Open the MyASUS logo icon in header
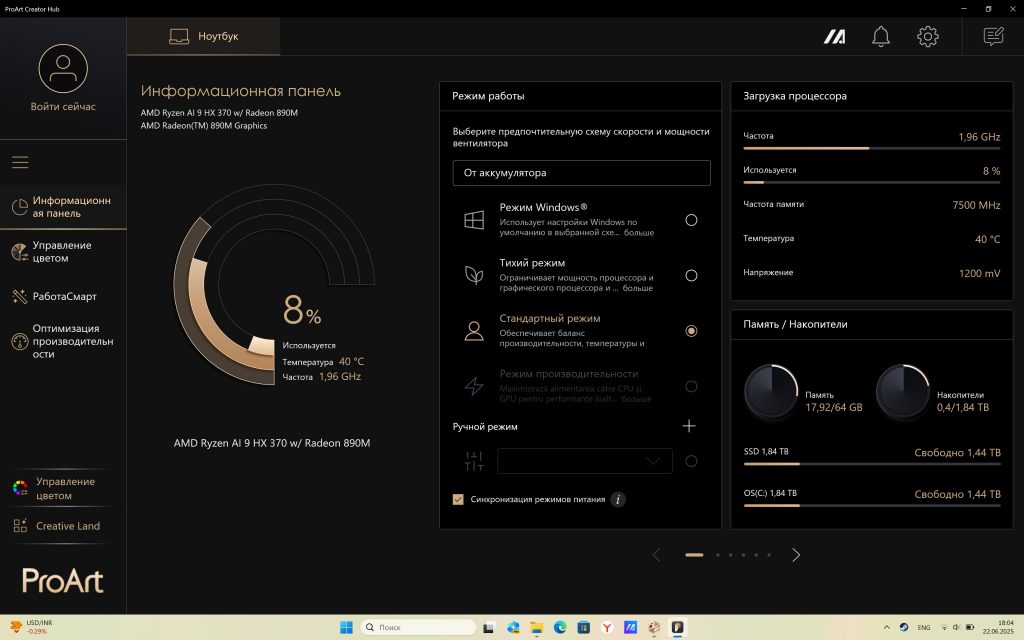Viewport: 1024px width, 640px height. (834, 37)
